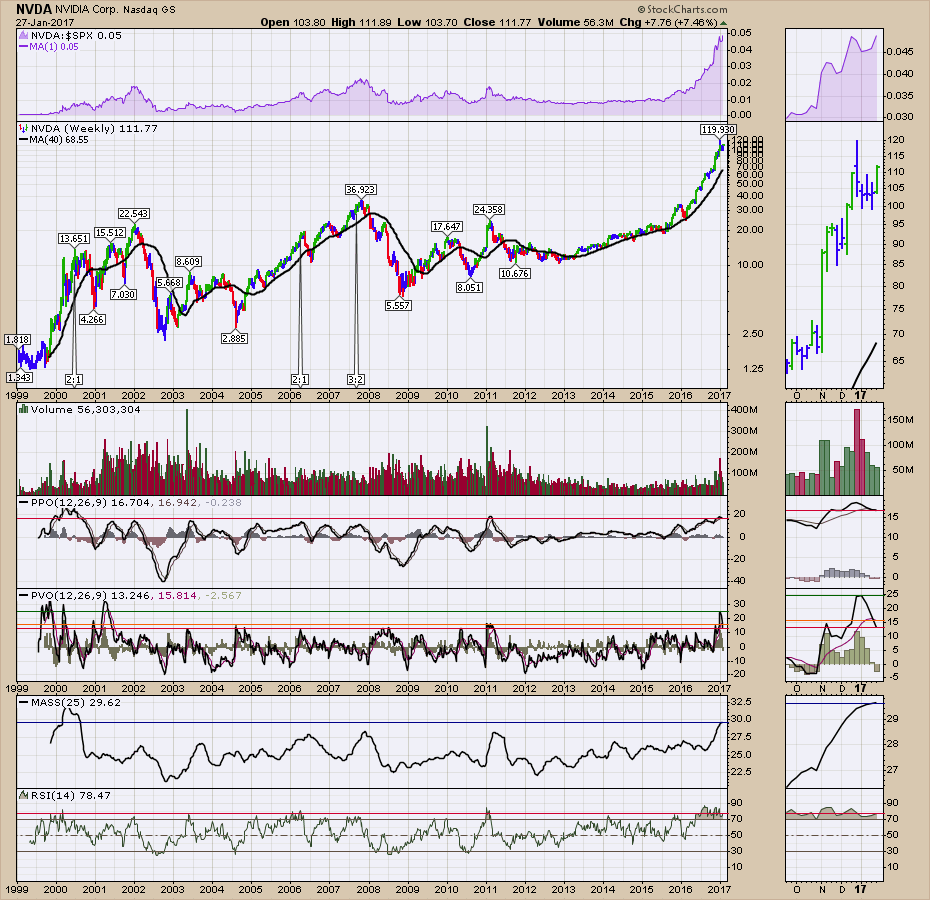Click the 36.923 high price annotation
This screenshot has width=930, height=900.
click(x=361, y=190)
